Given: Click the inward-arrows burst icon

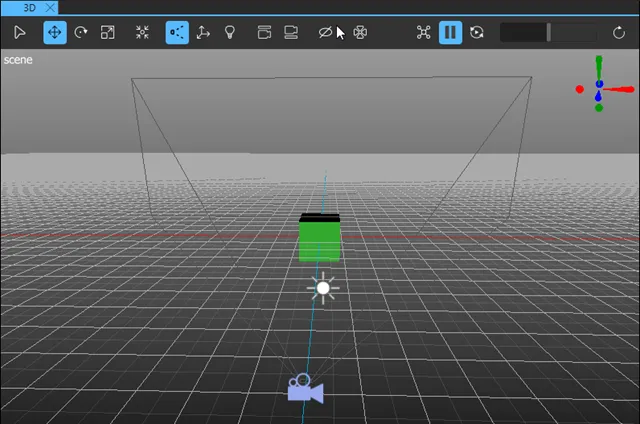Looking at the screenshot, I should pyautogui.click(x=142, y=32).
